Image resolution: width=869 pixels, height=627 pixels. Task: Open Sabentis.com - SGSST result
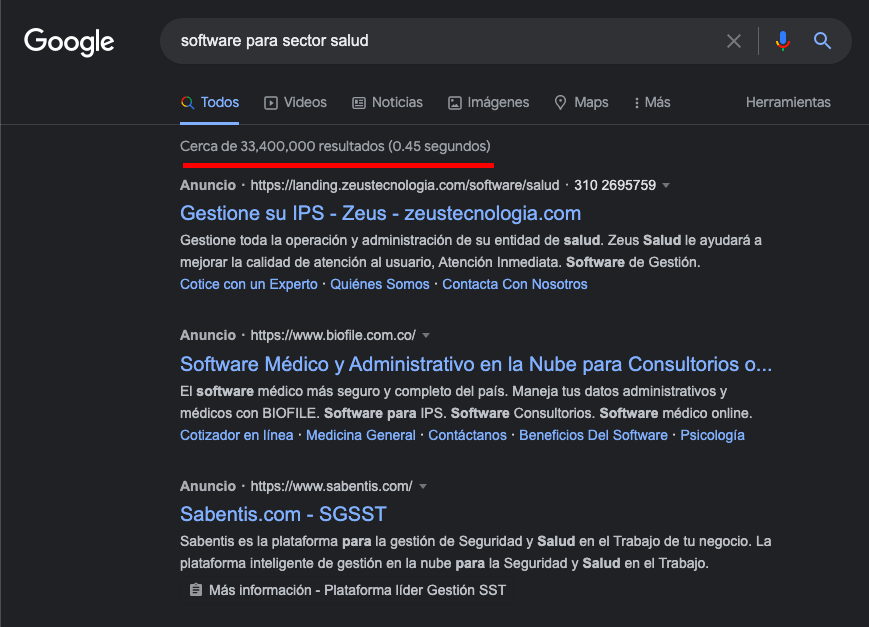pyautogui.click(x=283, y=514)
